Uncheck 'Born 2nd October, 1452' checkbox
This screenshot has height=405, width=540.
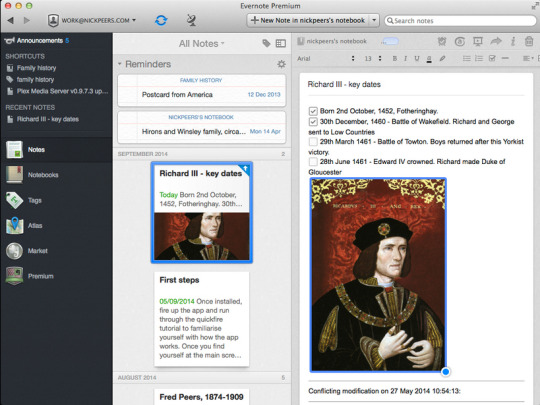coord(313,111)
